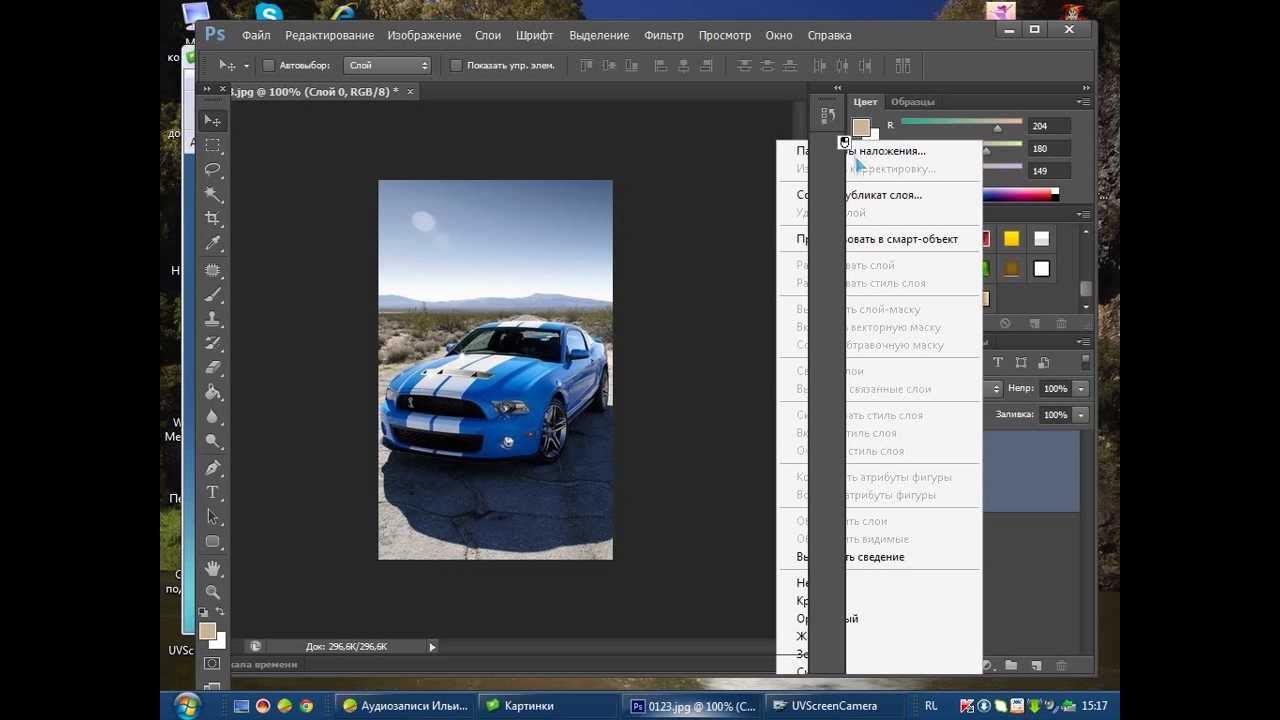Select the Pen tool
This screenshot has height=720, width=1280.
point(212,468)
